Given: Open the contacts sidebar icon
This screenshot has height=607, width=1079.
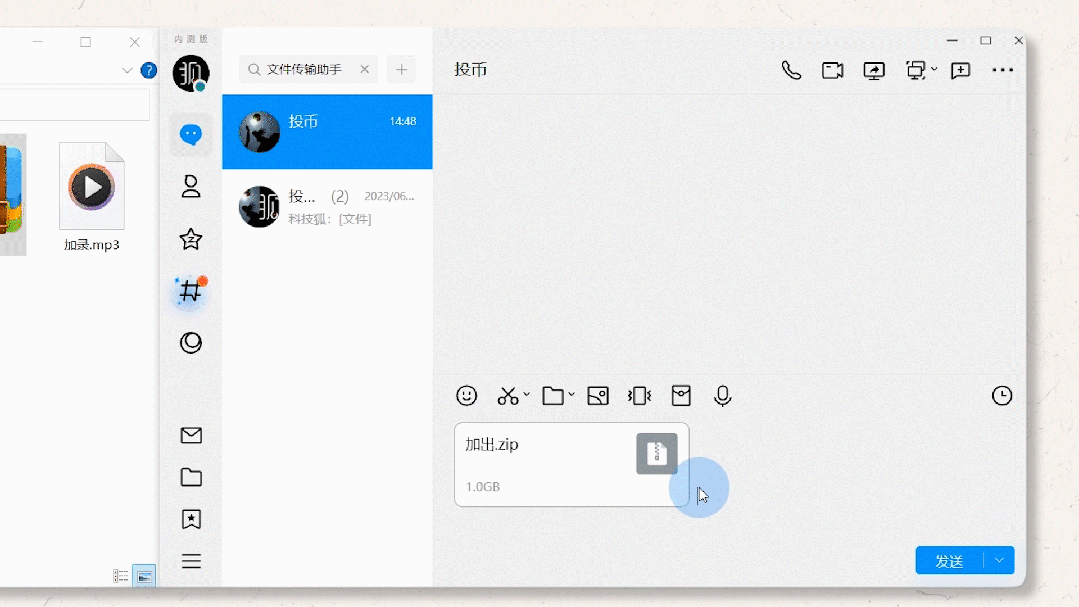Looking at the screenshot, I should click(191, 187).
